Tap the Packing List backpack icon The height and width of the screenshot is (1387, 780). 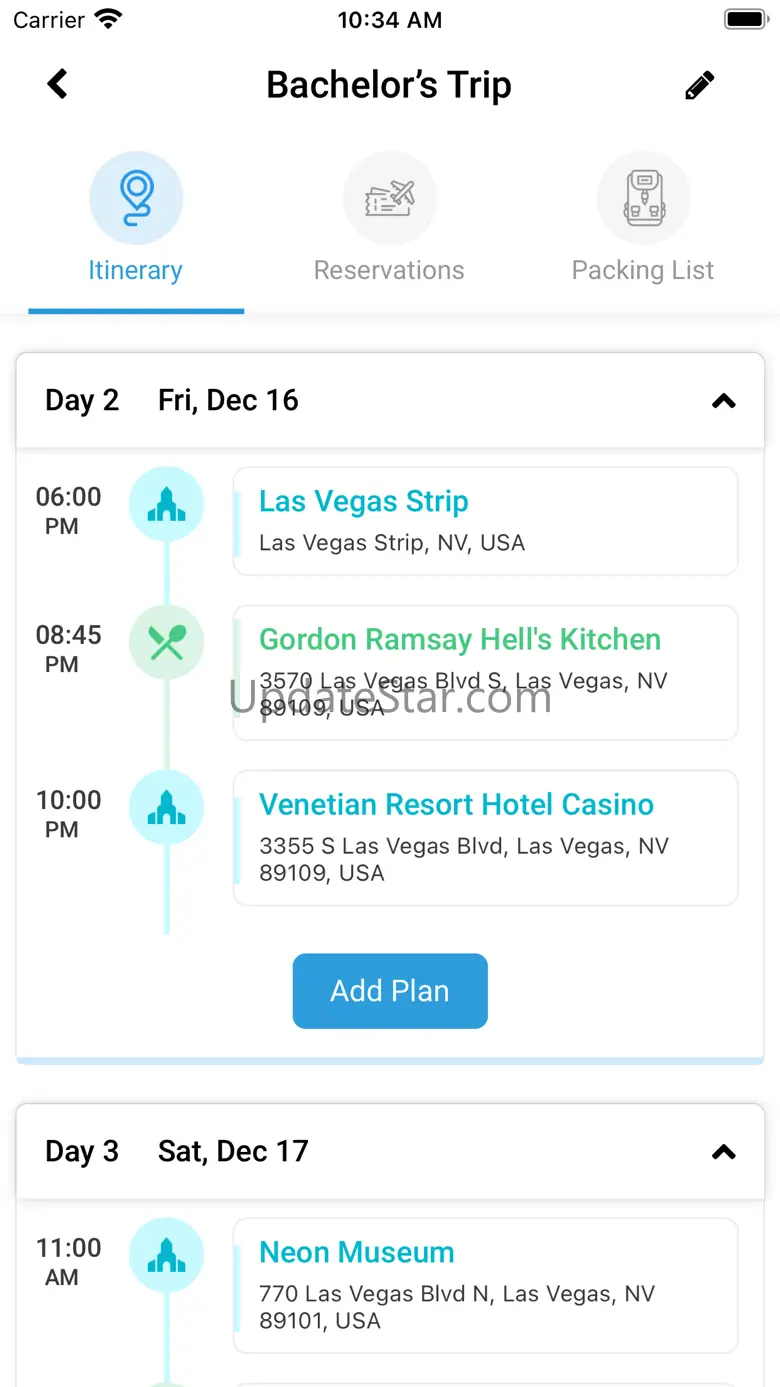coord(643,197)
